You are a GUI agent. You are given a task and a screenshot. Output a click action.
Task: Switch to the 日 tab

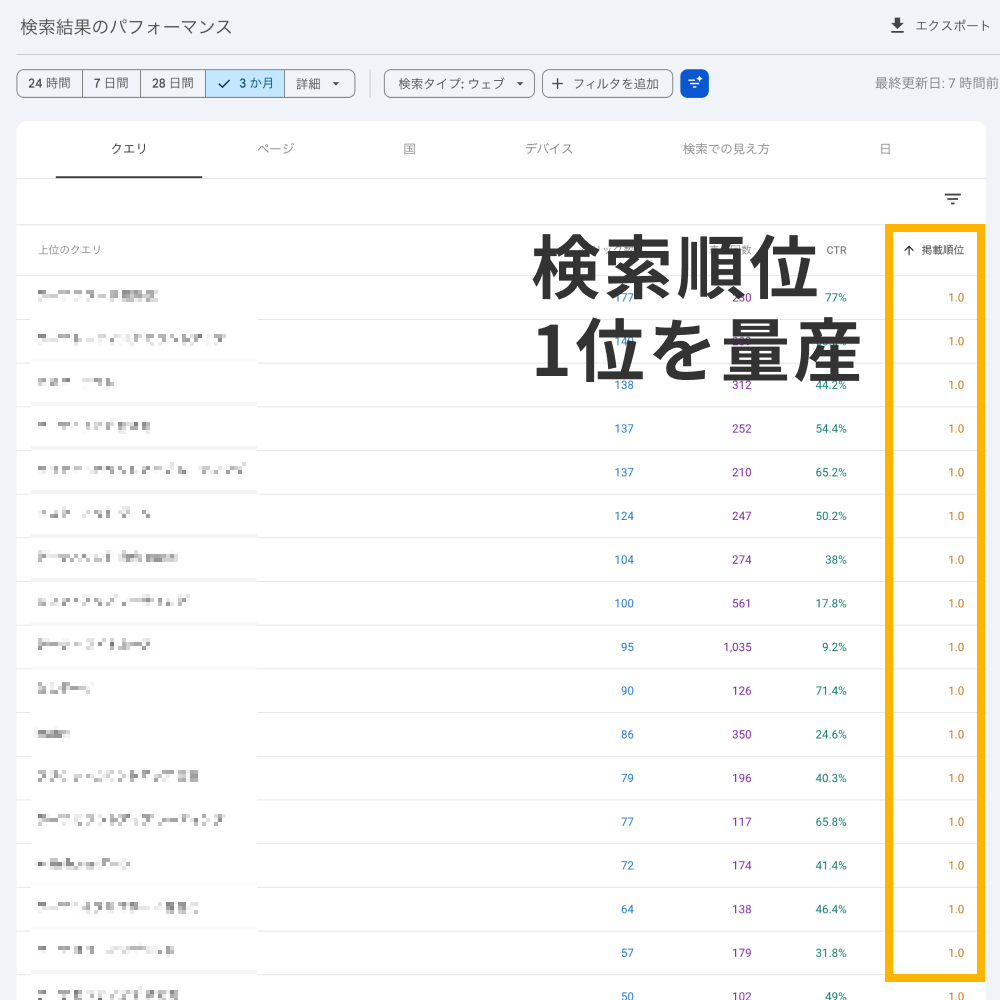pyautogui.click(x=885, y=149)
